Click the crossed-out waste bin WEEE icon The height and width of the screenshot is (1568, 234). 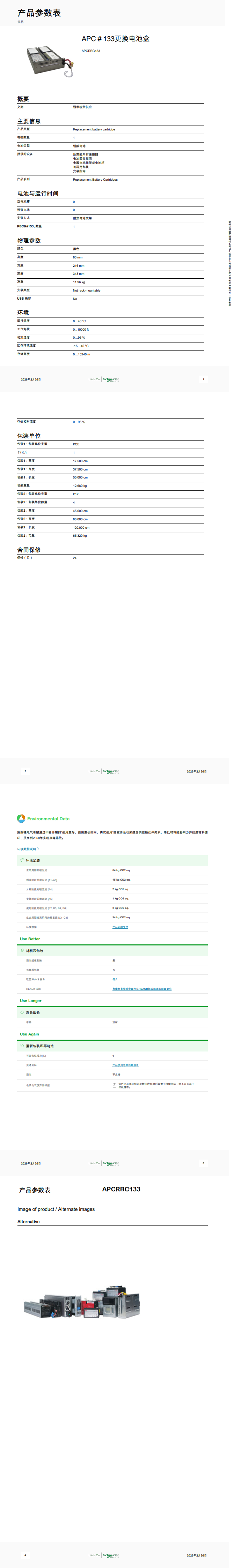(115, 1085)
